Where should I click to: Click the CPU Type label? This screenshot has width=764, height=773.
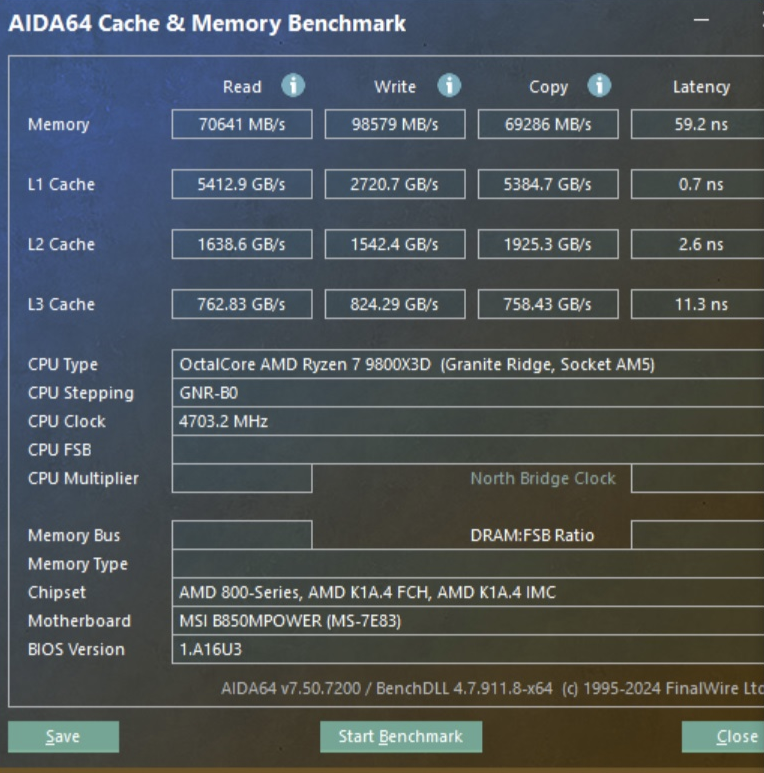63,365
